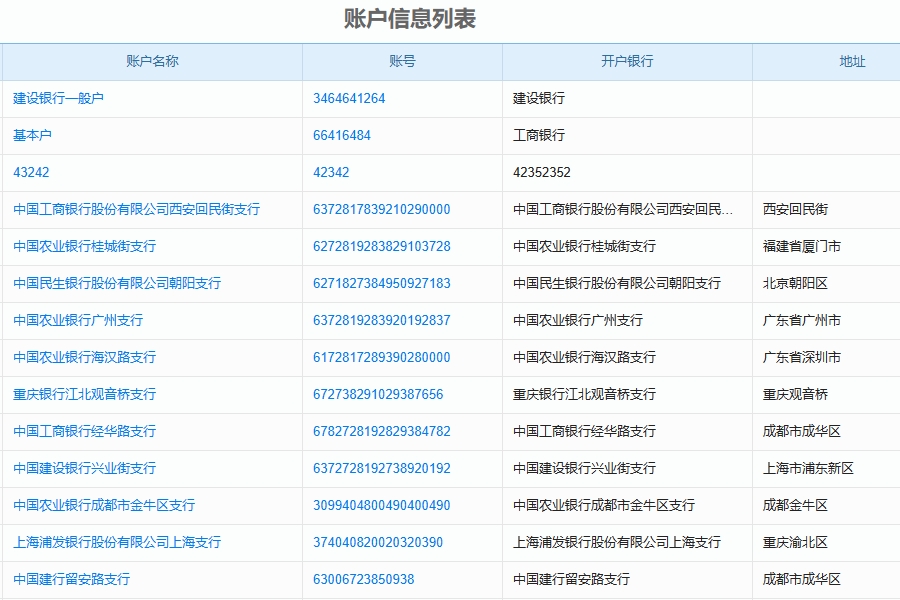The height and width of the screenshot is (600, 900).
Task: Select address cell 广东省广州市
Action: point(802,320)
